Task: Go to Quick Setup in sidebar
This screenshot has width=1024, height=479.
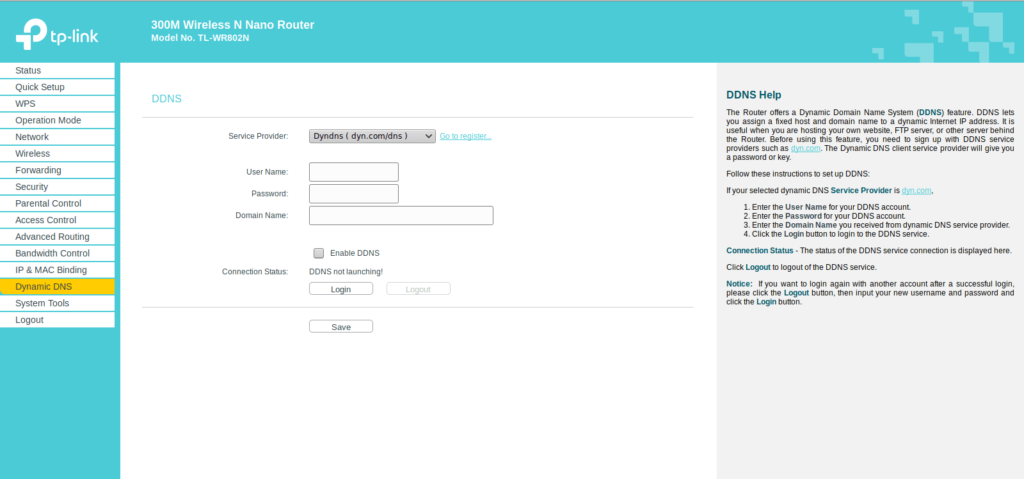Action: pyautogui.click(x=40, y=87)
